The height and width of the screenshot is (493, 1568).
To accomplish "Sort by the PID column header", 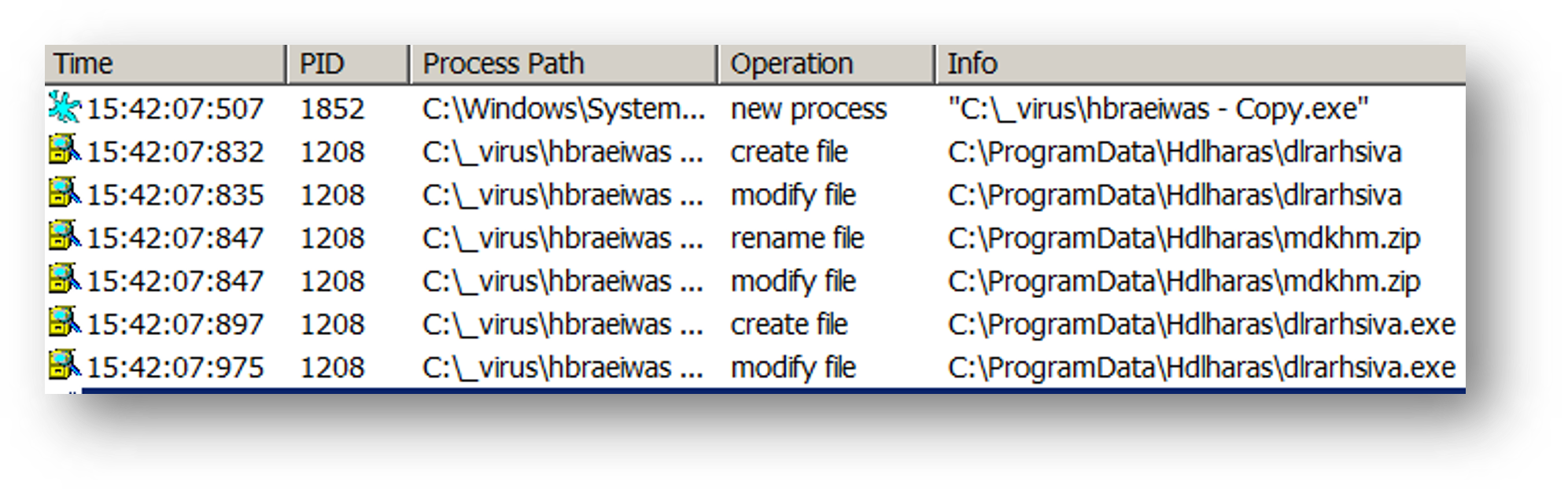I will 346,64.
